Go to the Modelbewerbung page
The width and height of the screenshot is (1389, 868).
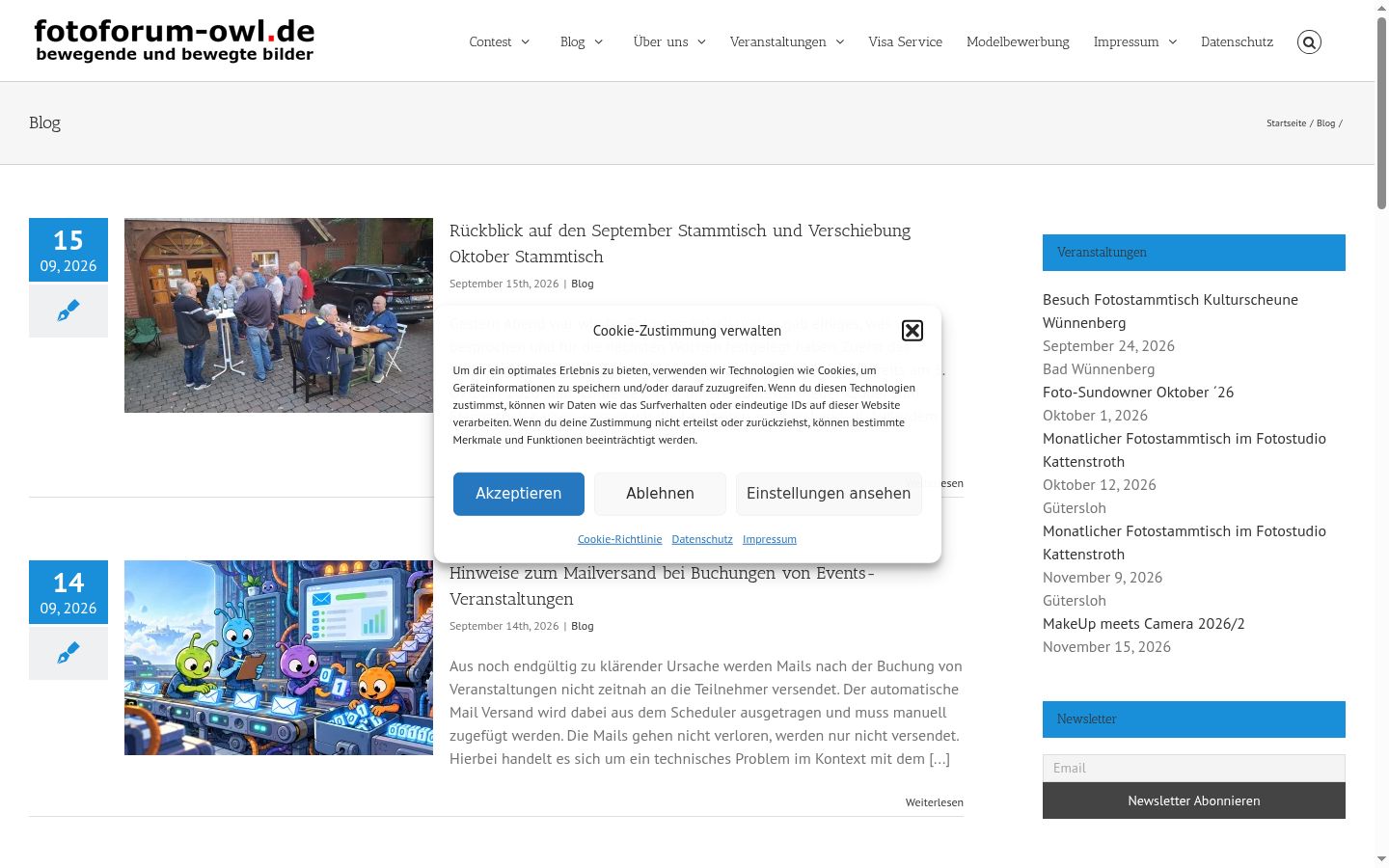(1018, 41)
